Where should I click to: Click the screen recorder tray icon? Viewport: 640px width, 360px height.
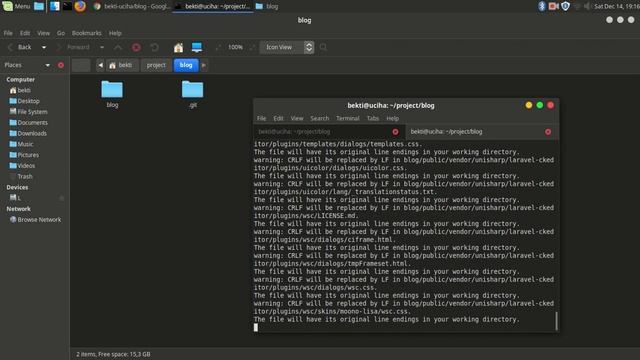(553, 6)
